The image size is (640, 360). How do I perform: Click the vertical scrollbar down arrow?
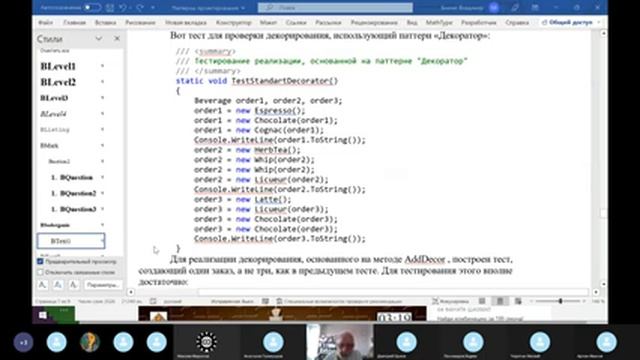(x=604, y=284)
